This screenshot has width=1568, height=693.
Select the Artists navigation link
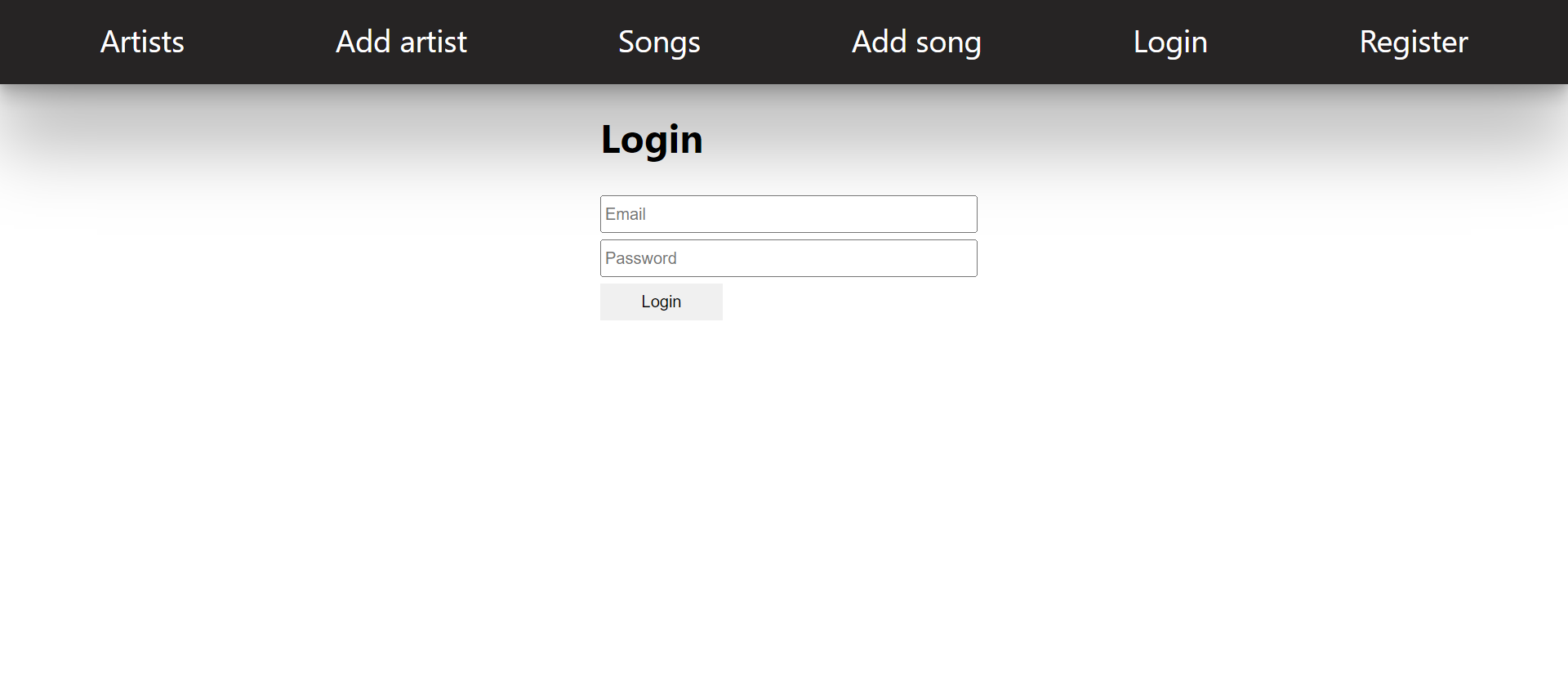coord(142,42)
